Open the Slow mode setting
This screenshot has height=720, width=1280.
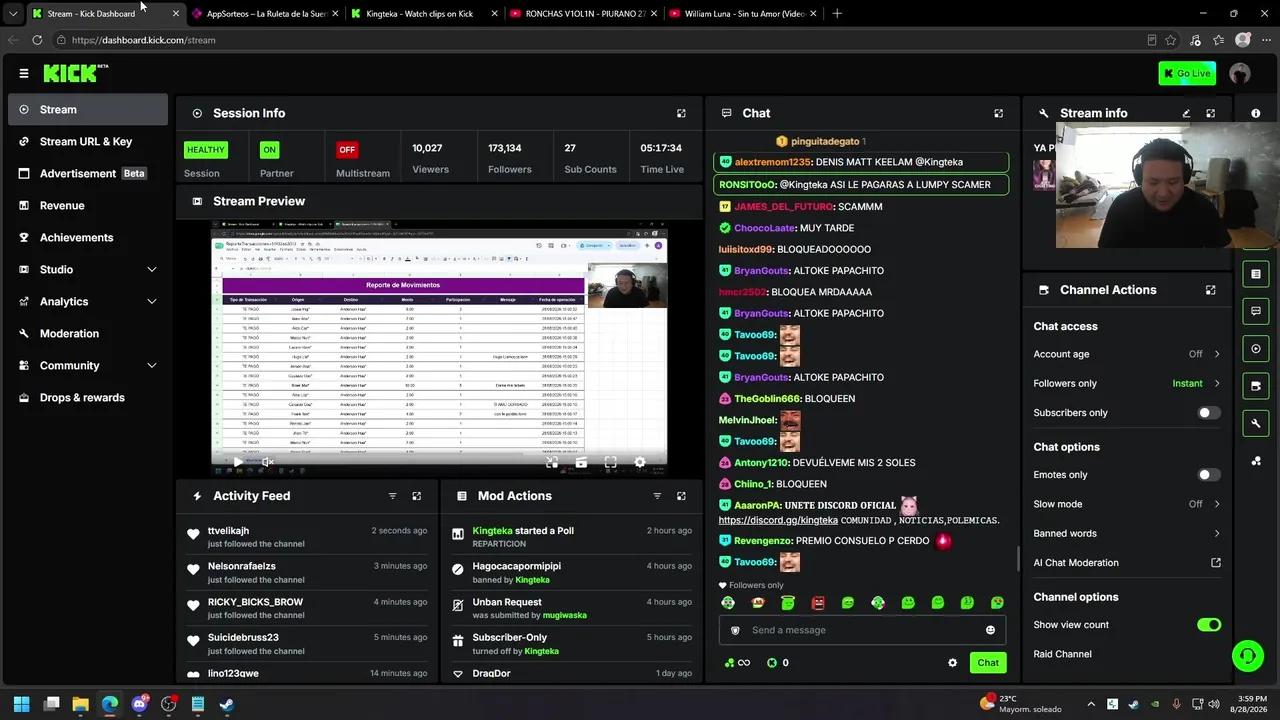point(1127,504)
